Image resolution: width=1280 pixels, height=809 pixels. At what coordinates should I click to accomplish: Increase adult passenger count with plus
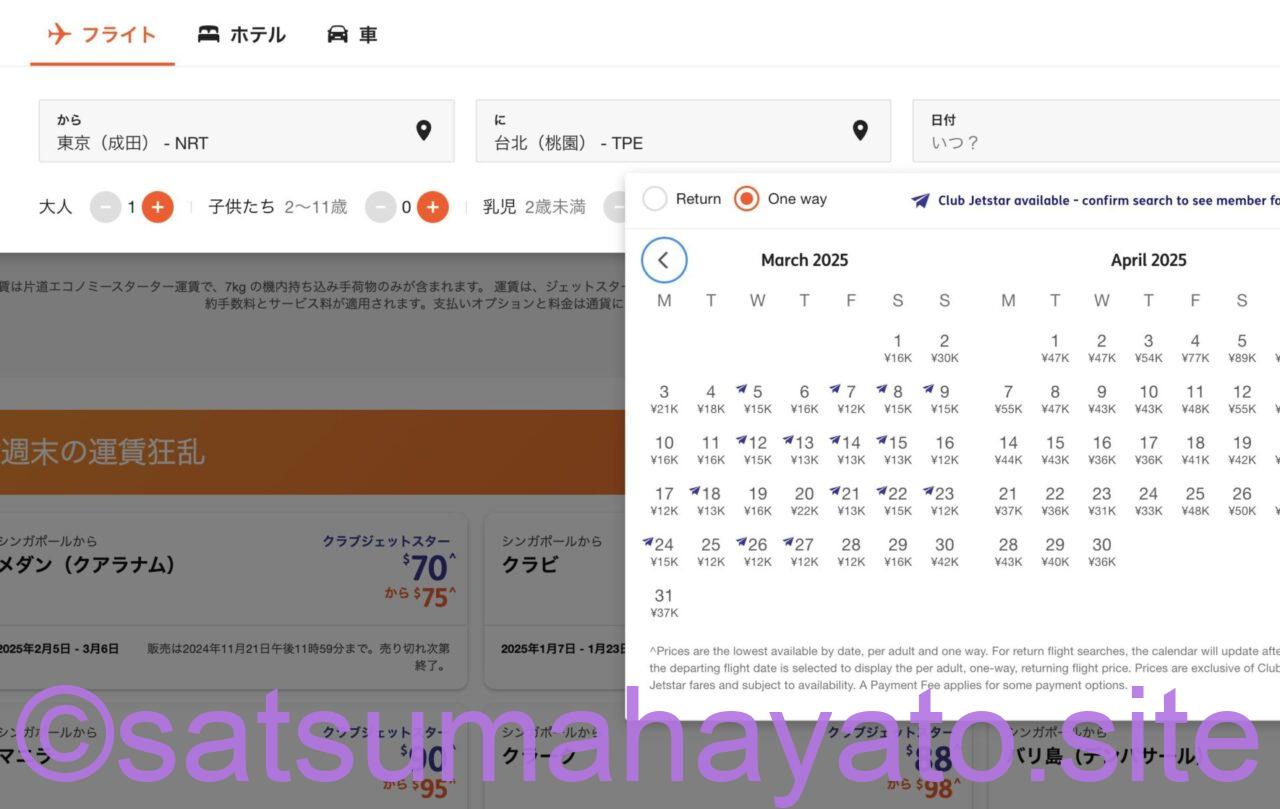coord(157,207)
